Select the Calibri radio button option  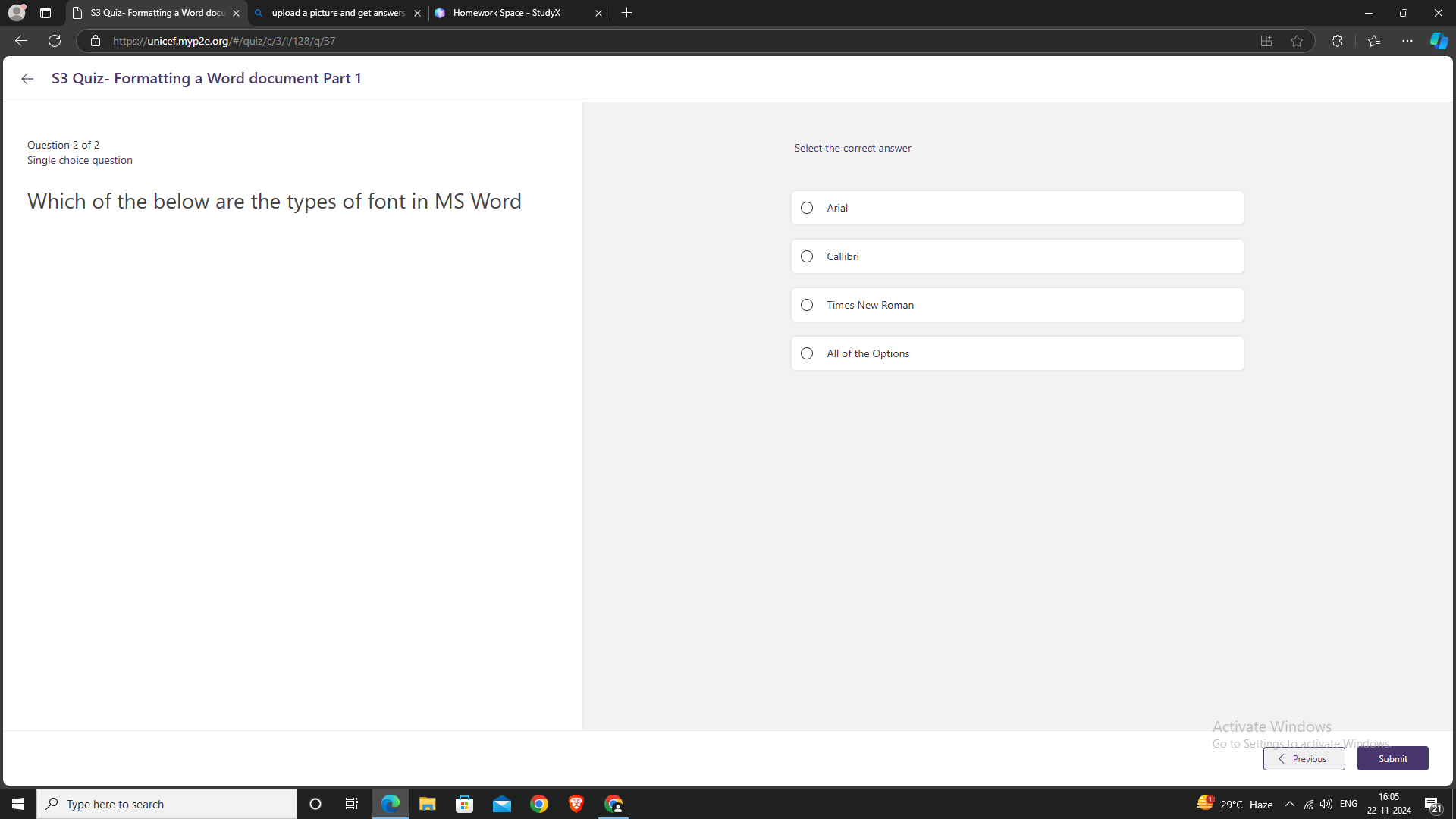(807, 256)
